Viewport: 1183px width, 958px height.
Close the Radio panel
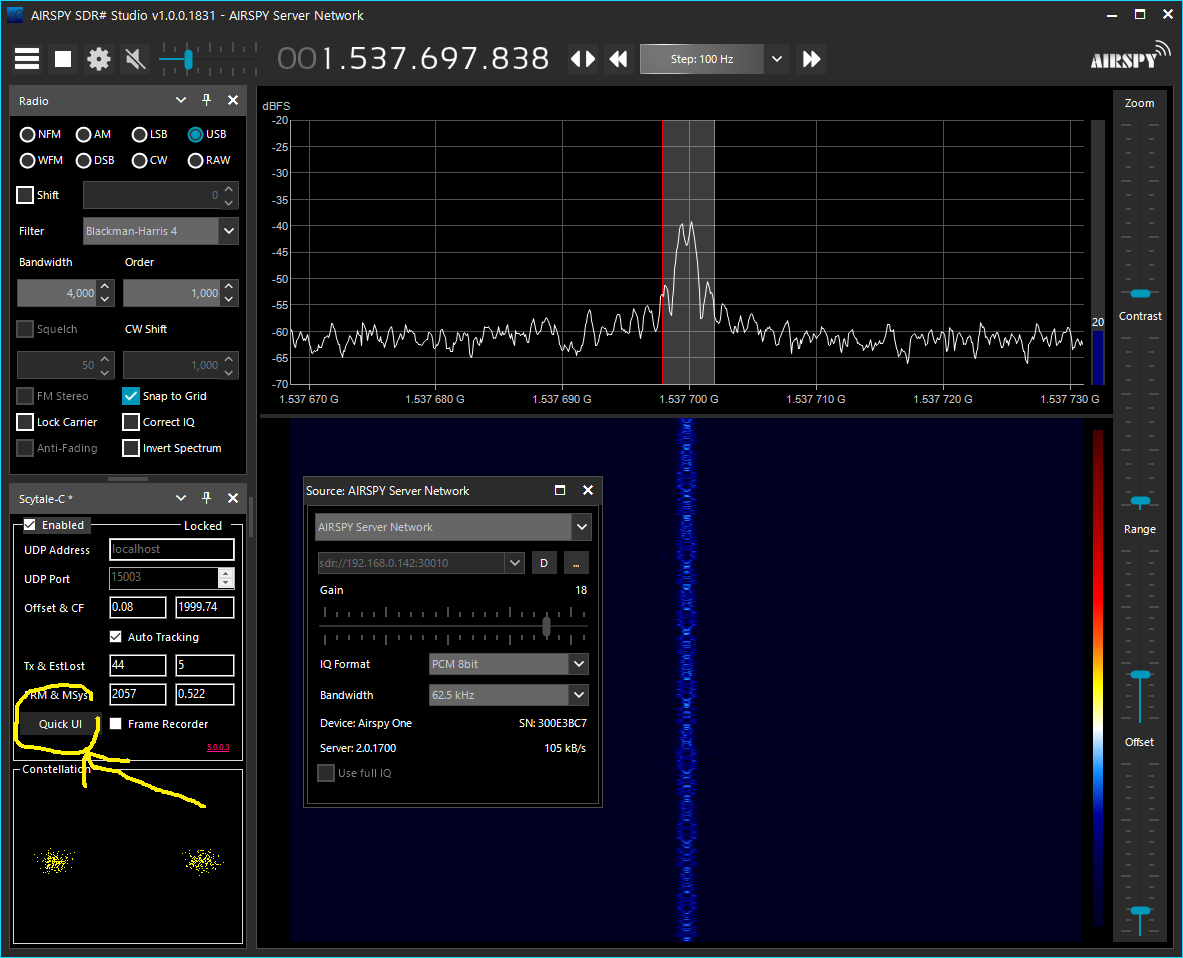tap(233, 100)
